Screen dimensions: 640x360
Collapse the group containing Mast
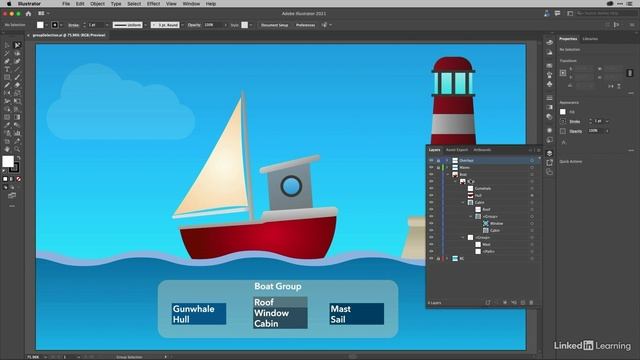(x=463, y=237)
